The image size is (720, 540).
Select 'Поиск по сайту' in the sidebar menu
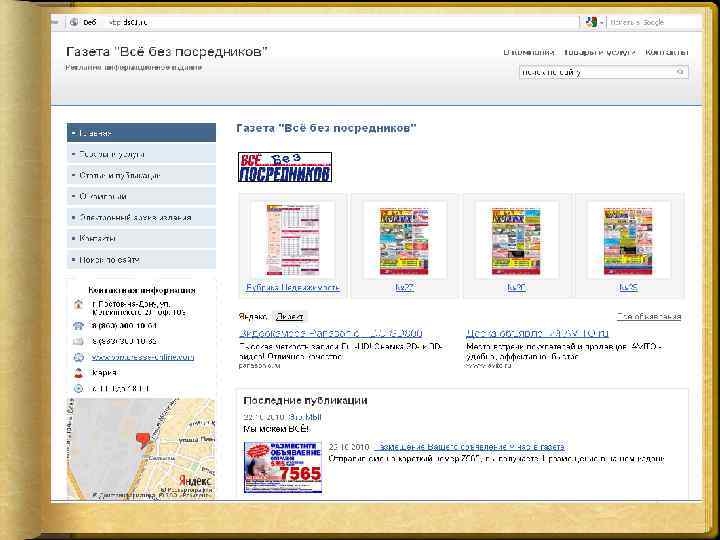[141, 259]
